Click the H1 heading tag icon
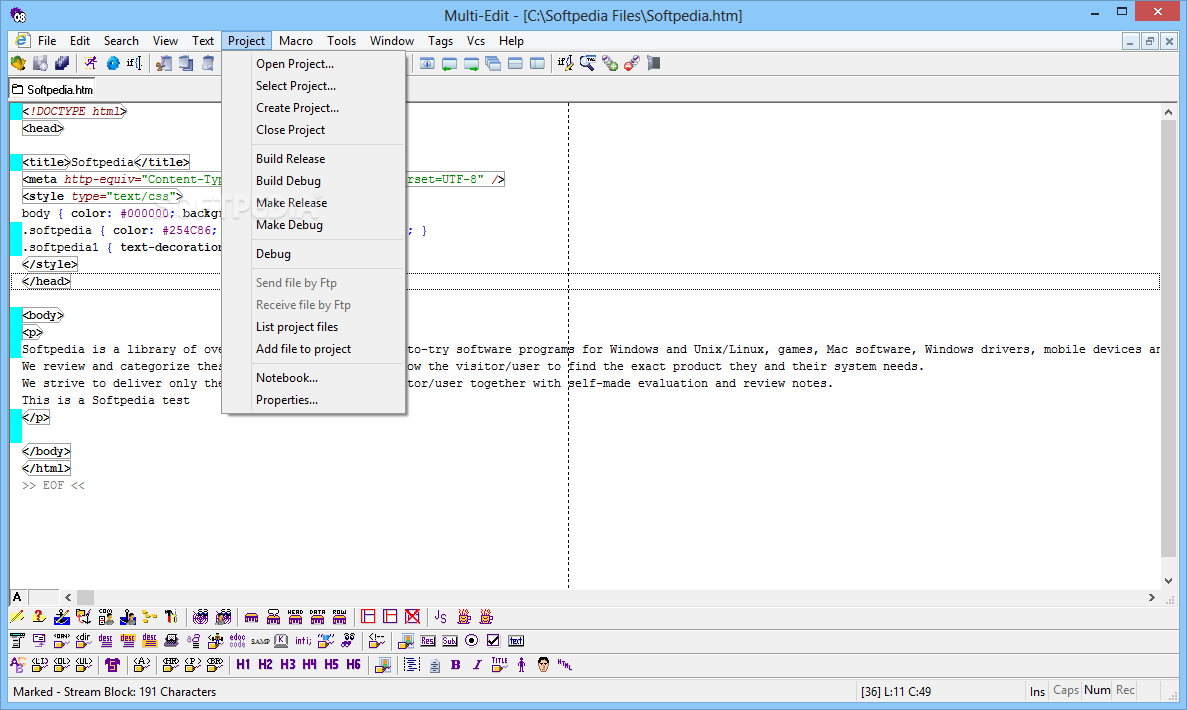The image size is (1187, 710). (243, 665)
